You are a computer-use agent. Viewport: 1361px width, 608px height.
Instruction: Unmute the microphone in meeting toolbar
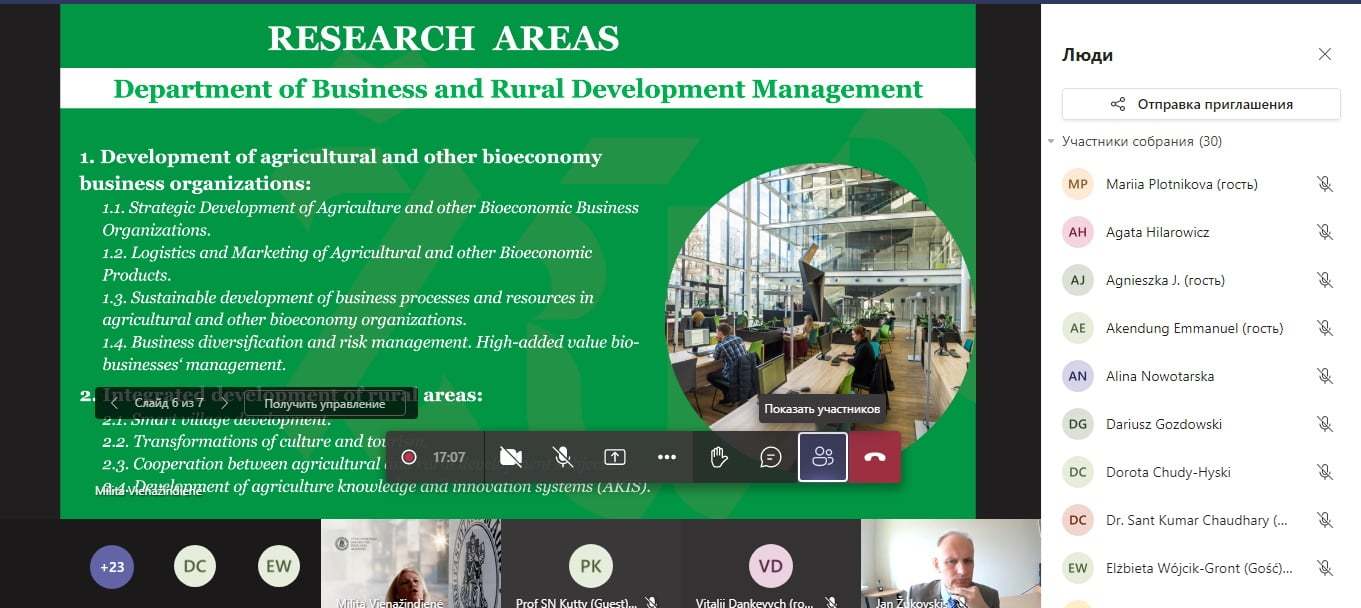click(563, 457)
